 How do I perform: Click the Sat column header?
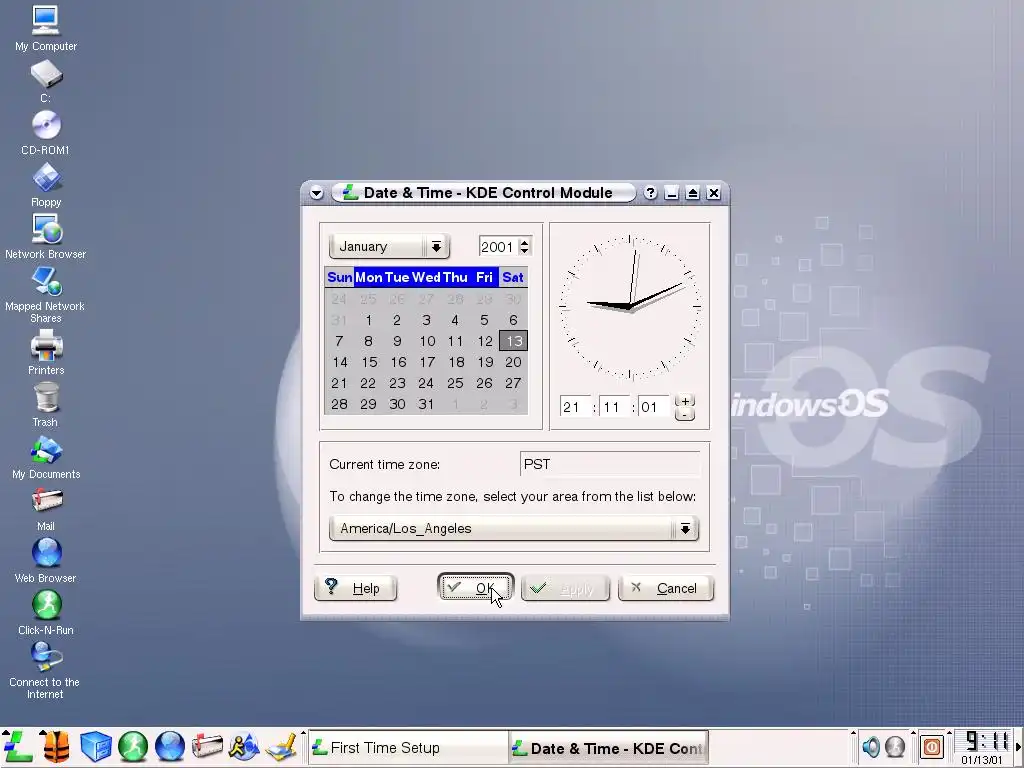coord(513,278)
